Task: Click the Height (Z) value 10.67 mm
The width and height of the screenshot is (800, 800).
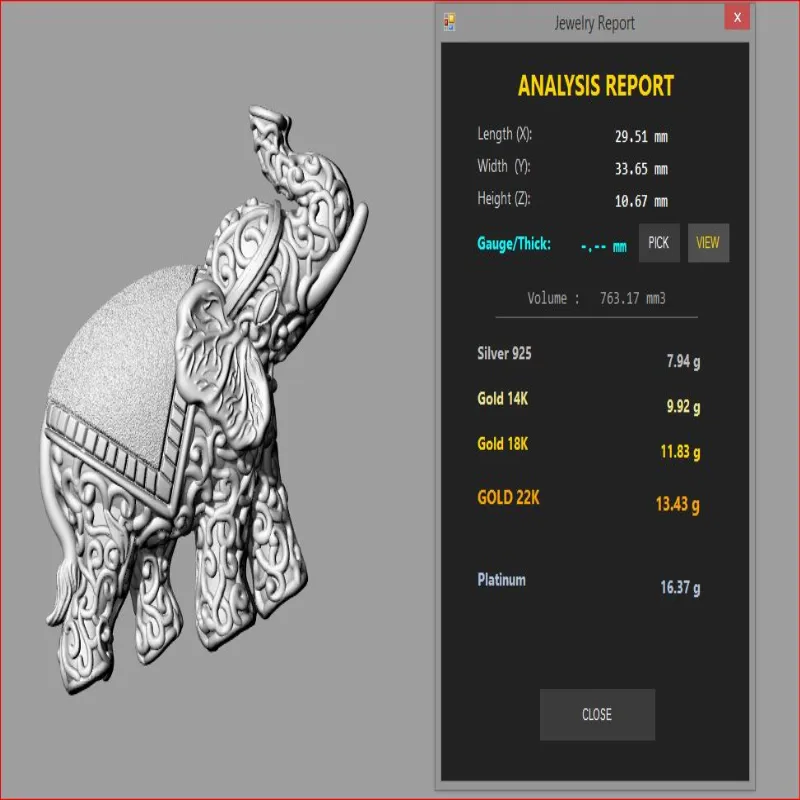Action: (x=641, y=202)
